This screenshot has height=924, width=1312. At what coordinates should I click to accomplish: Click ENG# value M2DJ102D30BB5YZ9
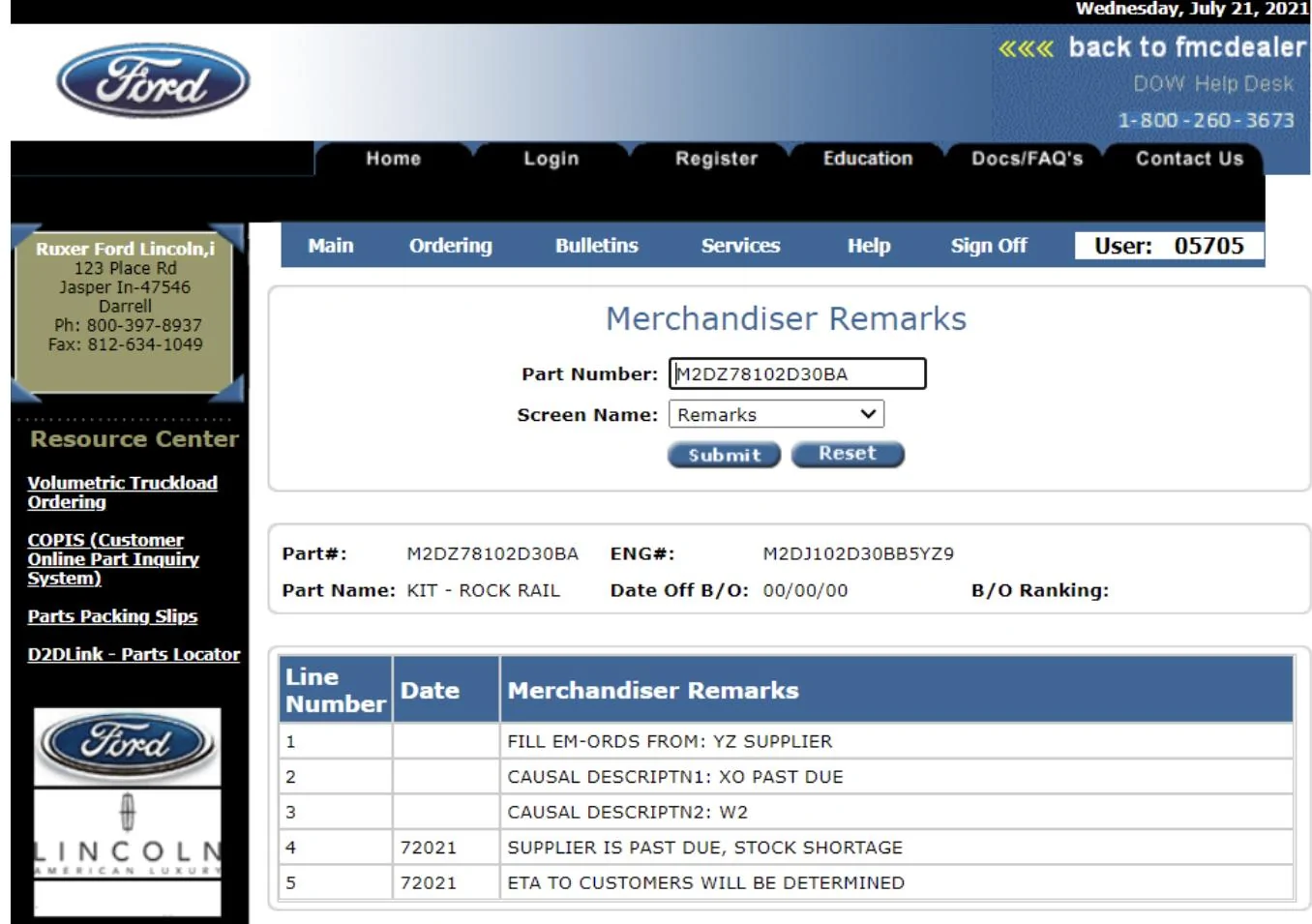858,553
